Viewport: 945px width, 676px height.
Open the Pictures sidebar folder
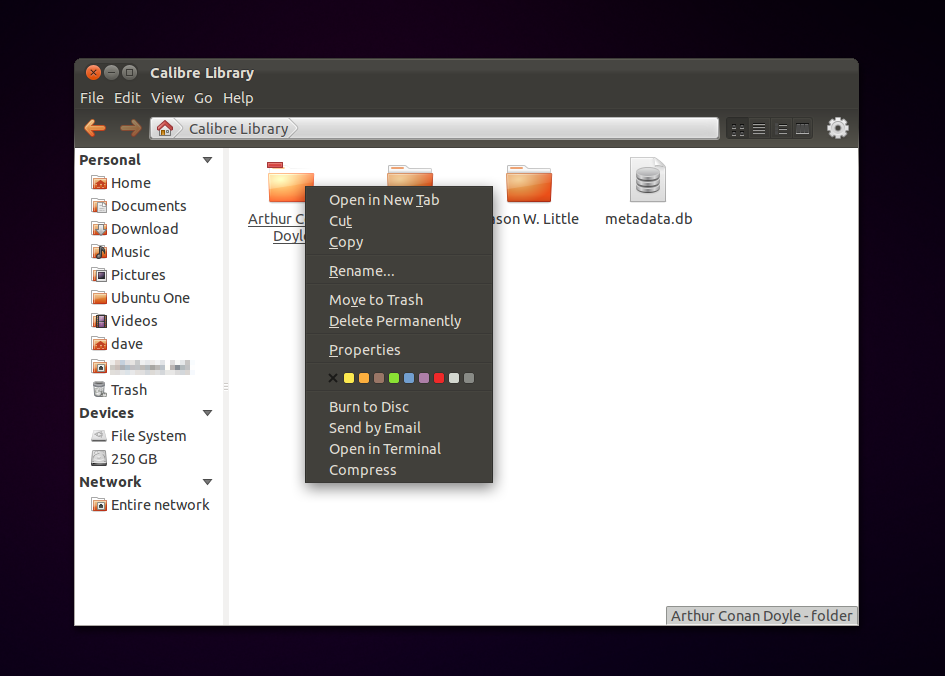pyautogui.click(x=128, y=274)
